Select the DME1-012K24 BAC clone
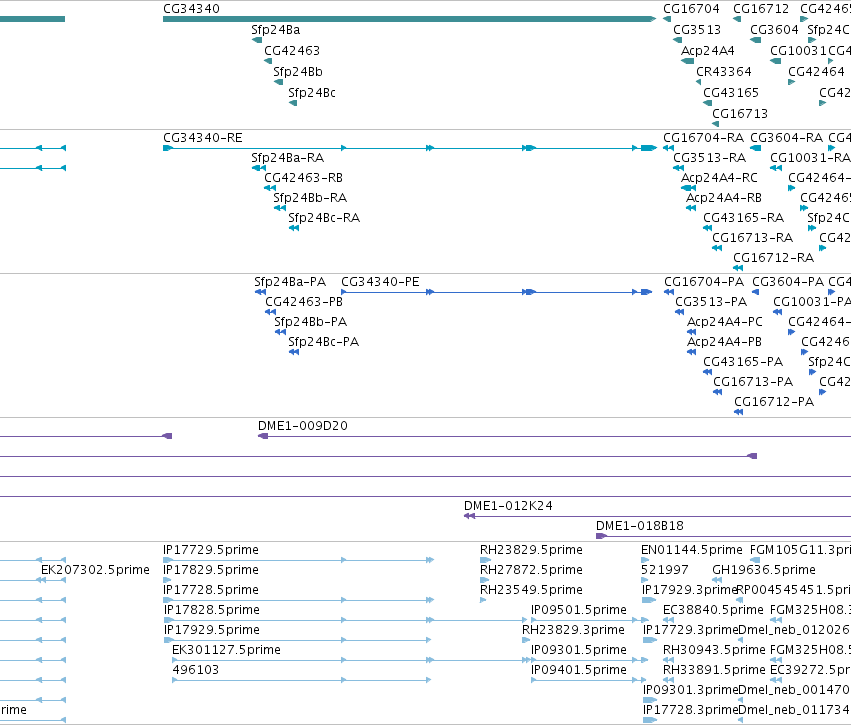This screenshot has height=725, width=851. coord(657,516)
